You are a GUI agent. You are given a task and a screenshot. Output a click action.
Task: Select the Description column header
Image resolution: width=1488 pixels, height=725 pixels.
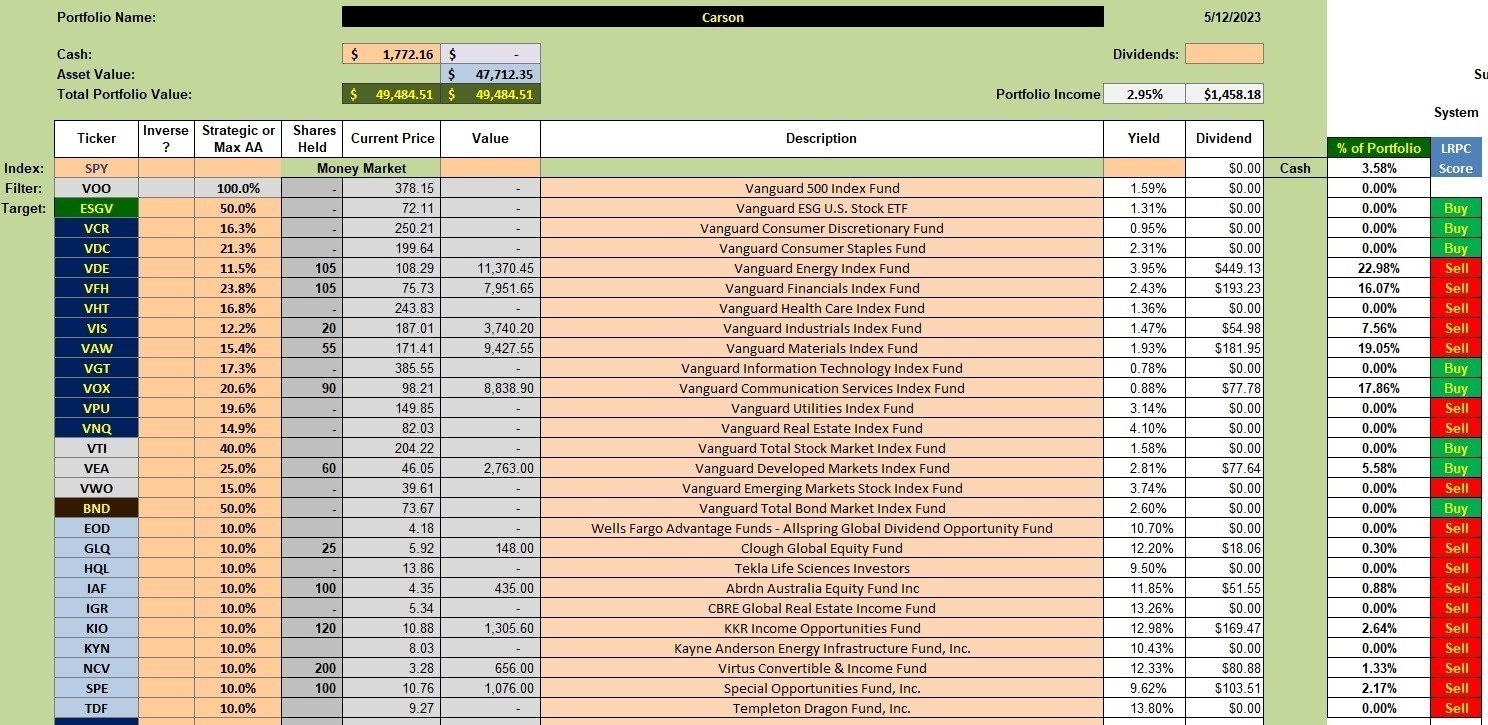click(821, 139)
